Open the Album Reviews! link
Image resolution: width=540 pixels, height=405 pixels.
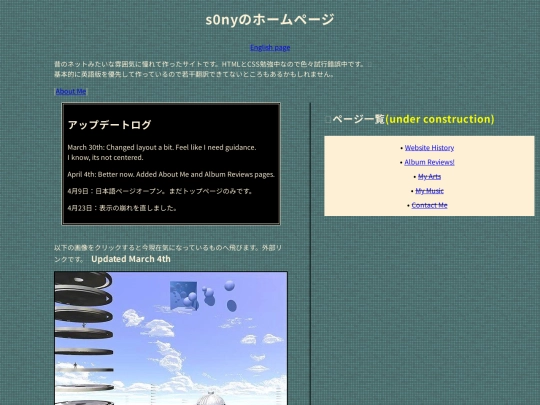429,162
